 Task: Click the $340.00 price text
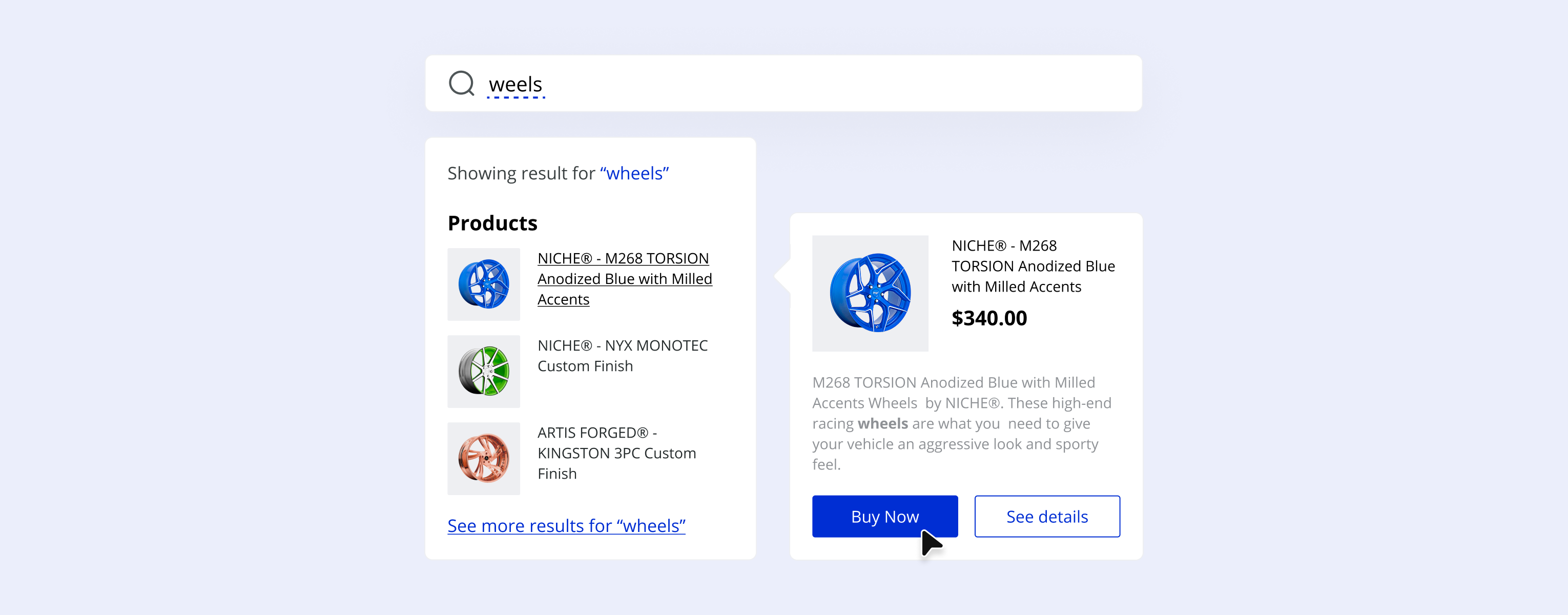(x=989, y=318)
